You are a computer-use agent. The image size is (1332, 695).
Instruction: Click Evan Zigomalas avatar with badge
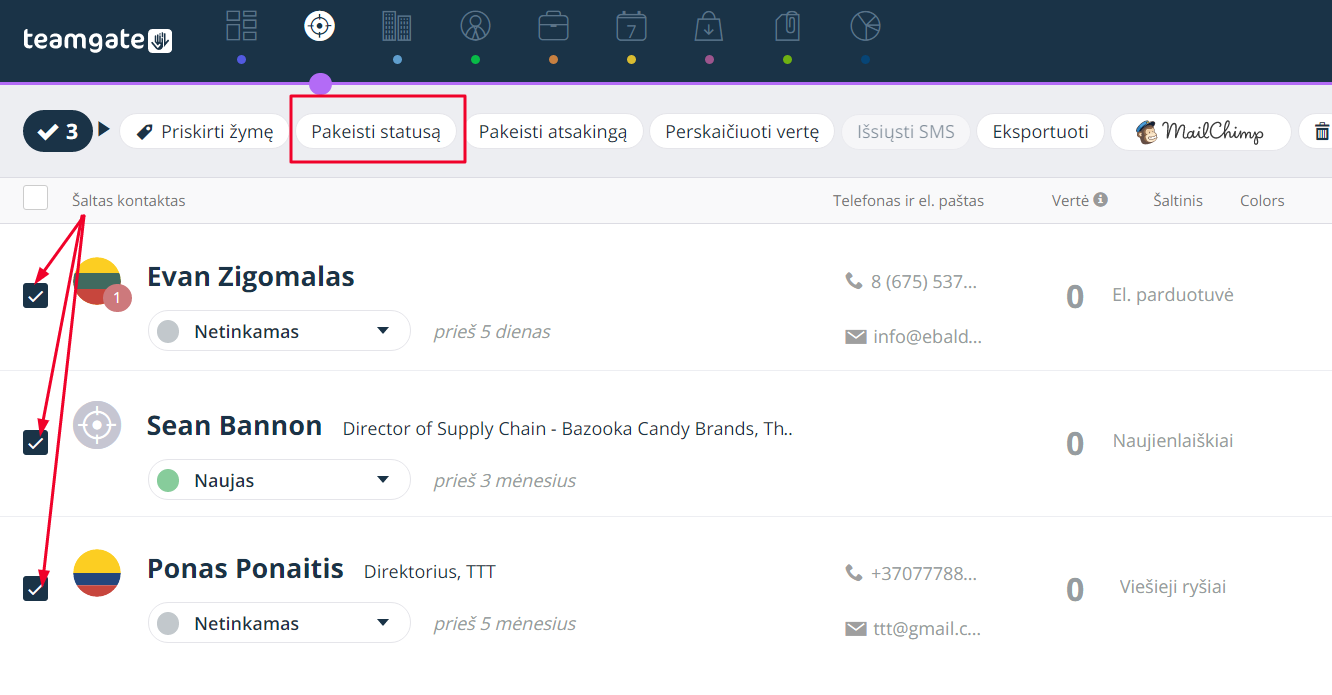(99, 283)
